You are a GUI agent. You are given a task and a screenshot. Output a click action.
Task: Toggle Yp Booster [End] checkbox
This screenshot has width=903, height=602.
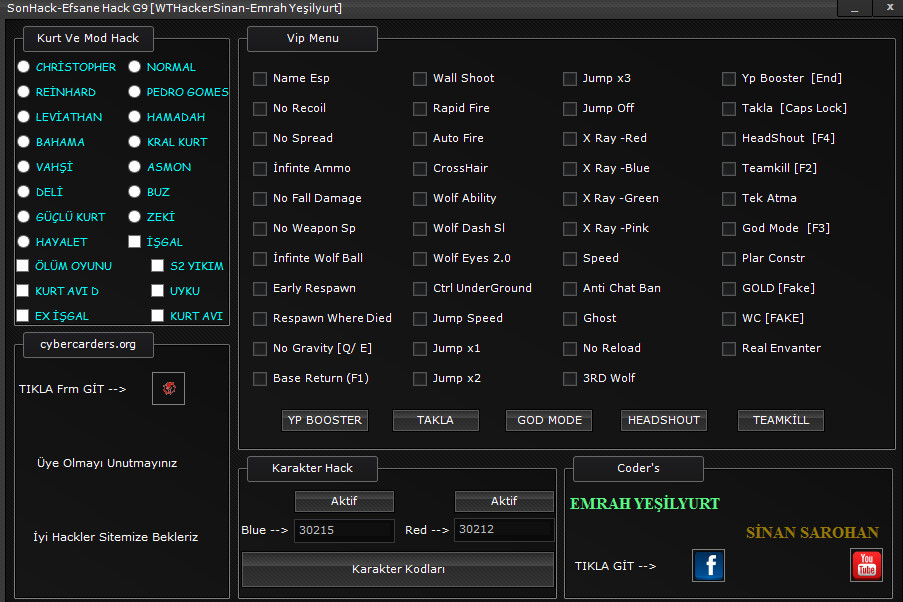729,78
